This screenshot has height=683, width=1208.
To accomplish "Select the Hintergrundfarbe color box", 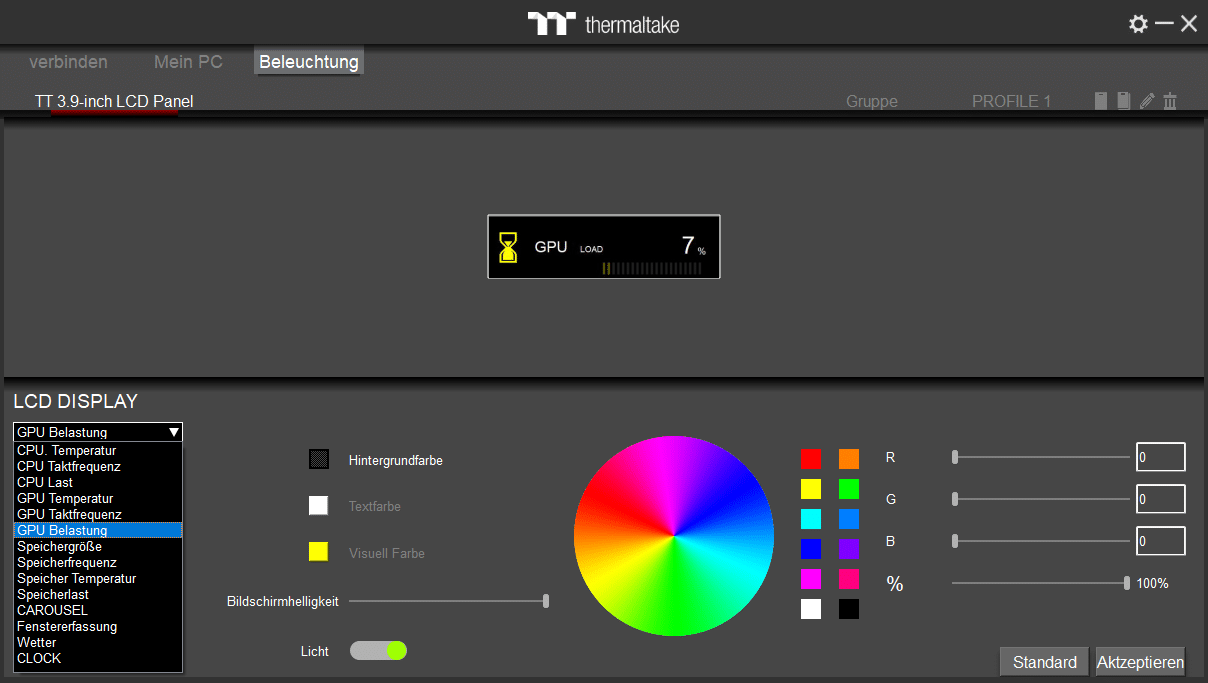I will (x=319, y=460).
